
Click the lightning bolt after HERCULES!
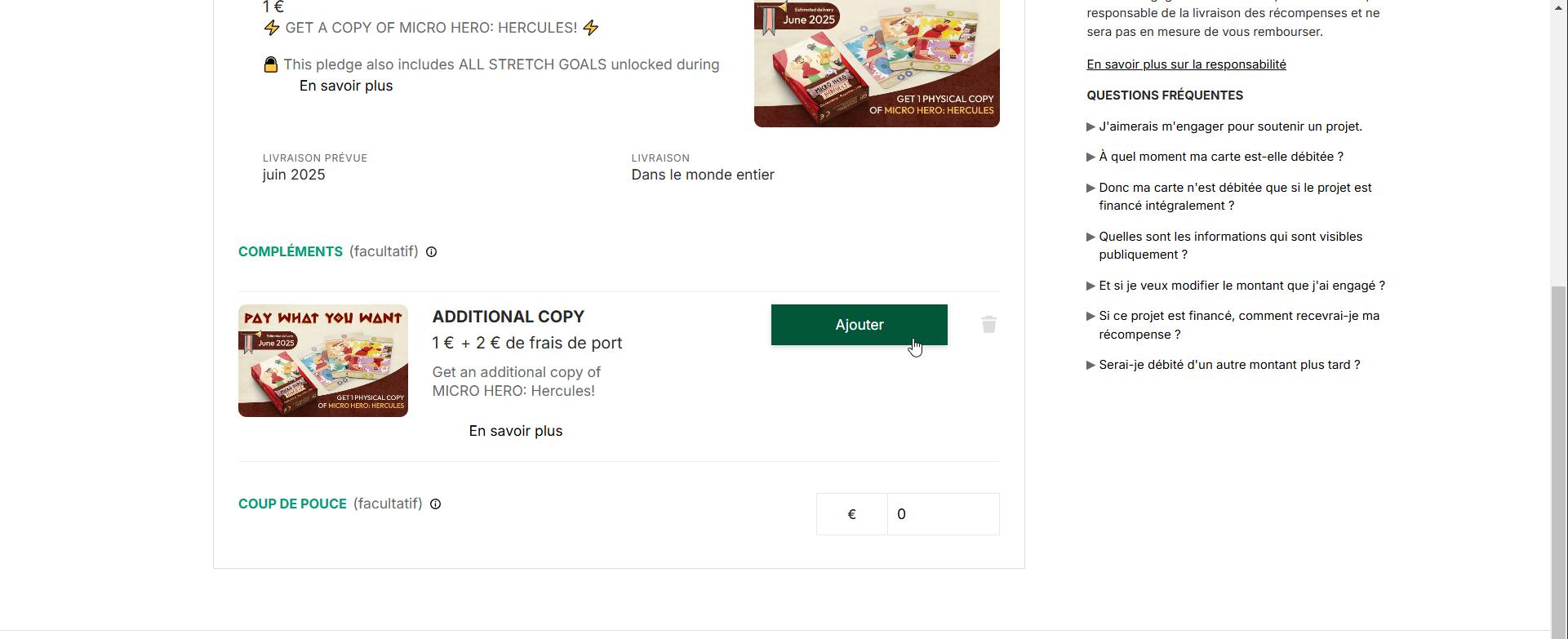click(x=591, y=28)
